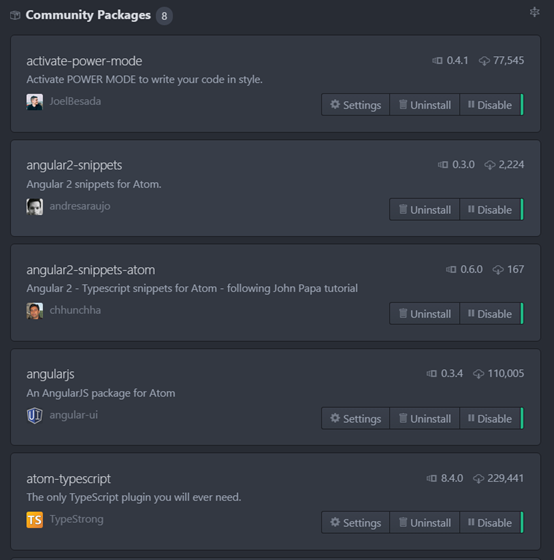
Task: Click the package icon beside Community Packages
Action: 15,15
